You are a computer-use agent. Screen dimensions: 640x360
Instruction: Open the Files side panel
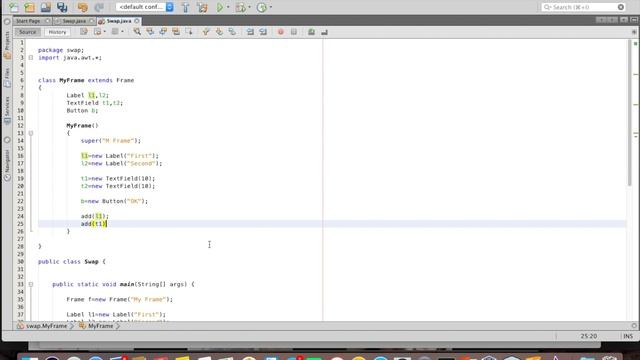7,78
